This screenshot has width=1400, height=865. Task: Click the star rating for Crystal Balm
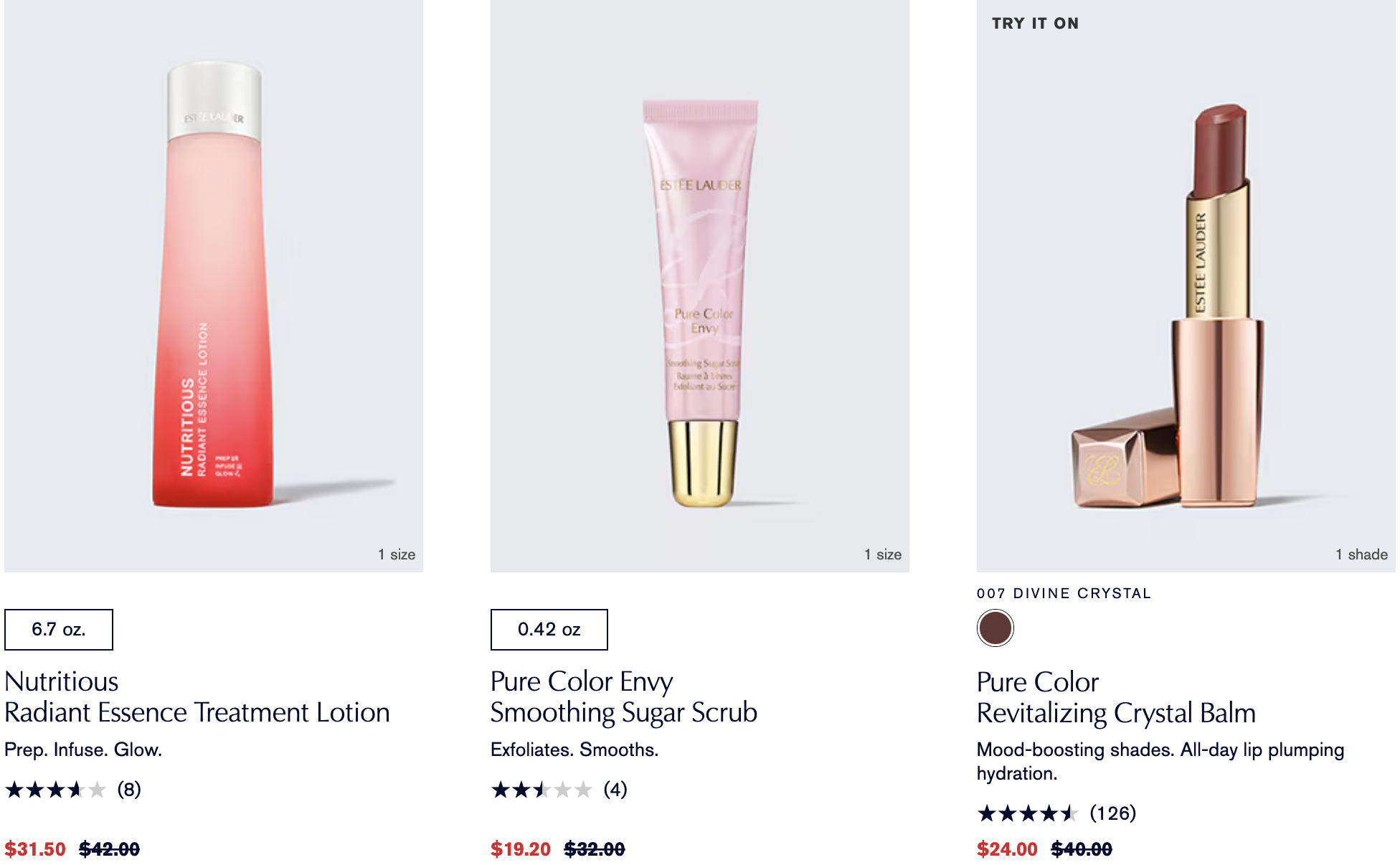(x=1028, y=813)
